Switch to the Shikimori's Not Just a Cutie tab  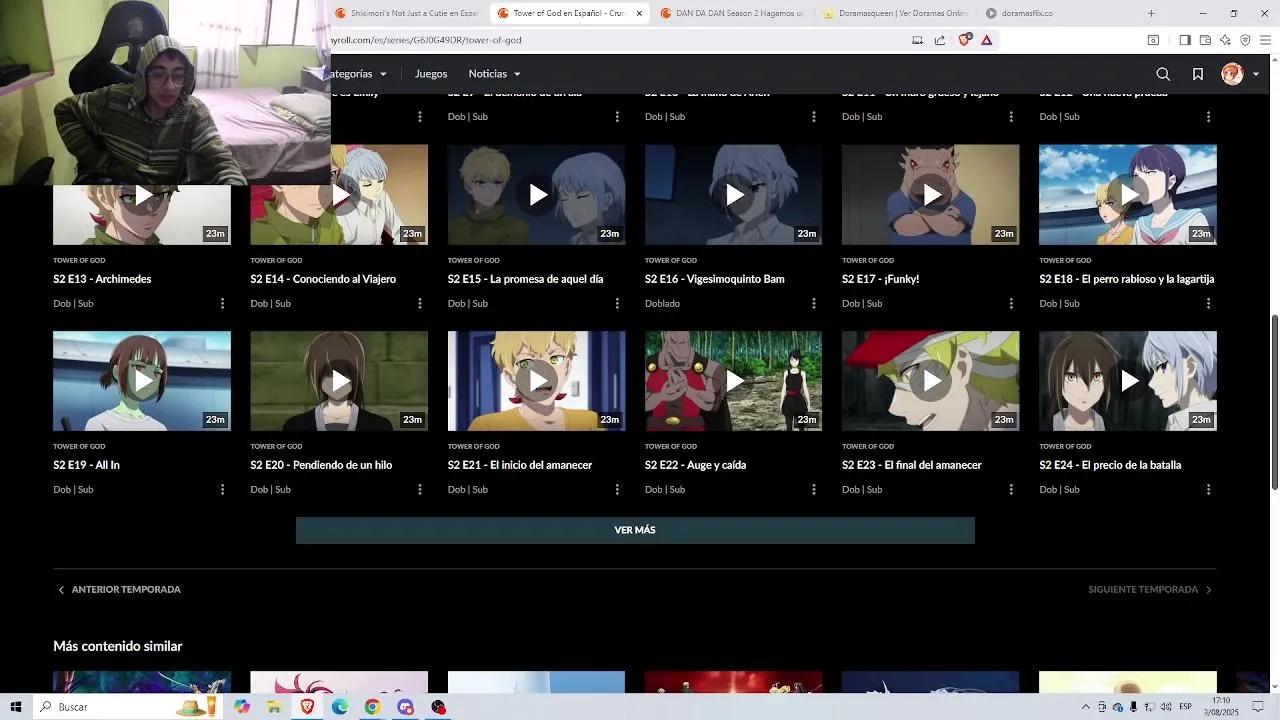[x=408, y=13]
